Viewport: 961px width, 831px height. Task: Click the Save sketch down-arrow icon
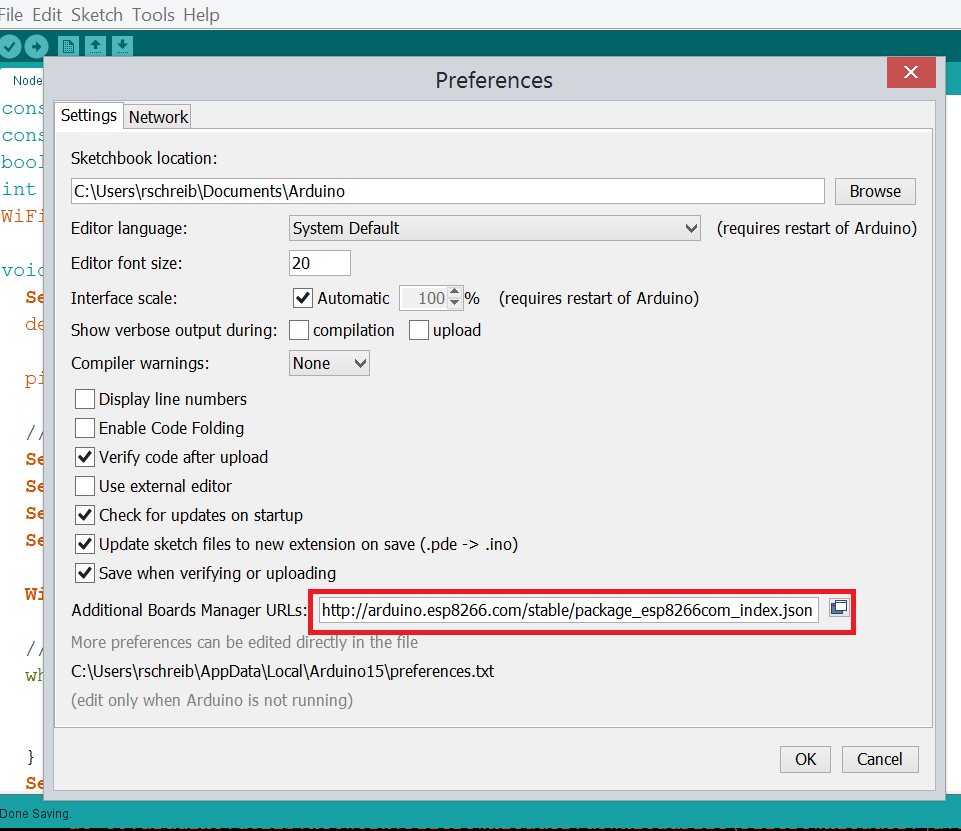[122, 46]
